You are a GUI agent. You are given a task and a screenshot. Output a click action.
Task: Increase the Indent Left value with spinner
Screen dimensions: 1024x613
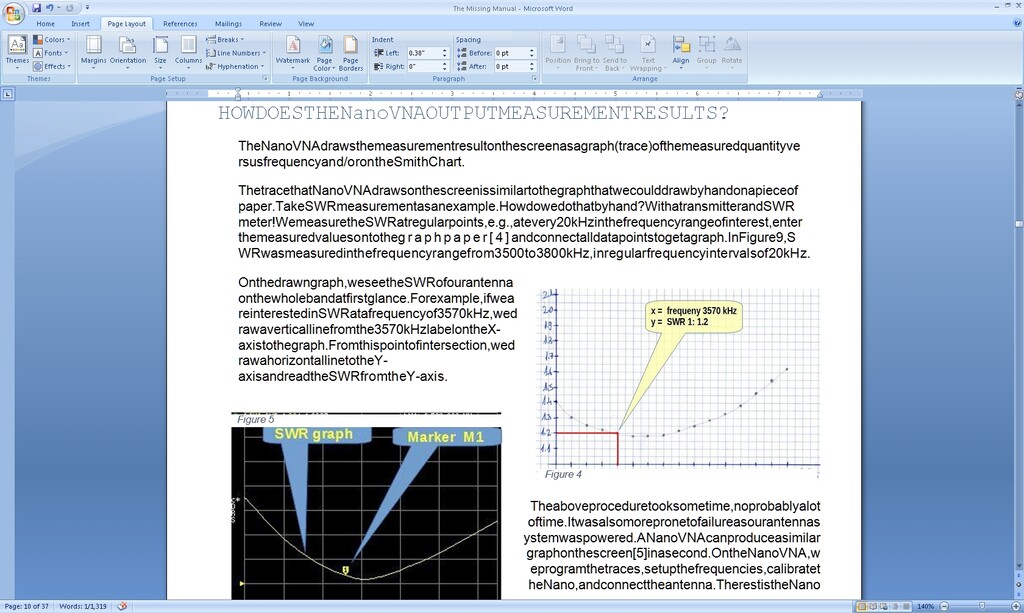click(x=445, y=50)
